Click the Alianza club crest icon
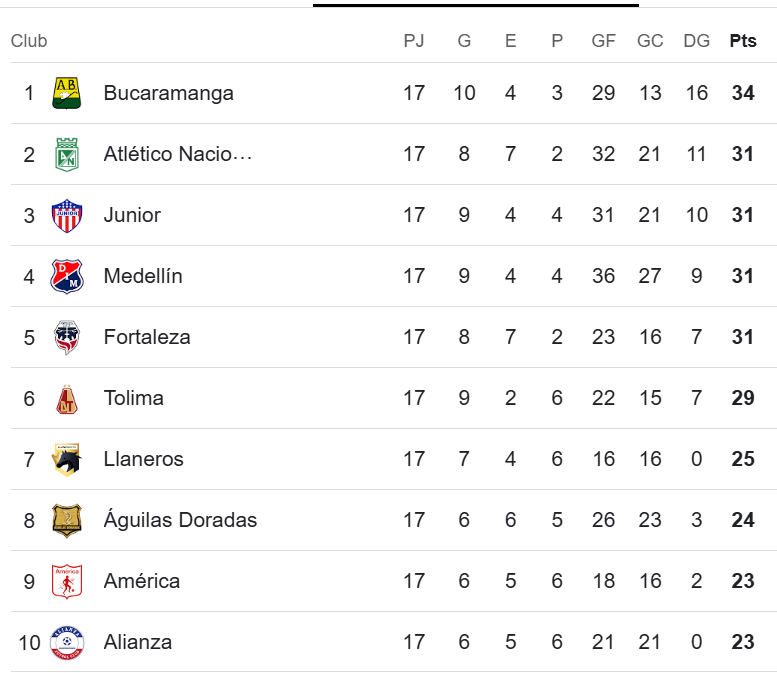Image resolution: width=777 pixels, height=673 pixels. (x=67, y=642)
